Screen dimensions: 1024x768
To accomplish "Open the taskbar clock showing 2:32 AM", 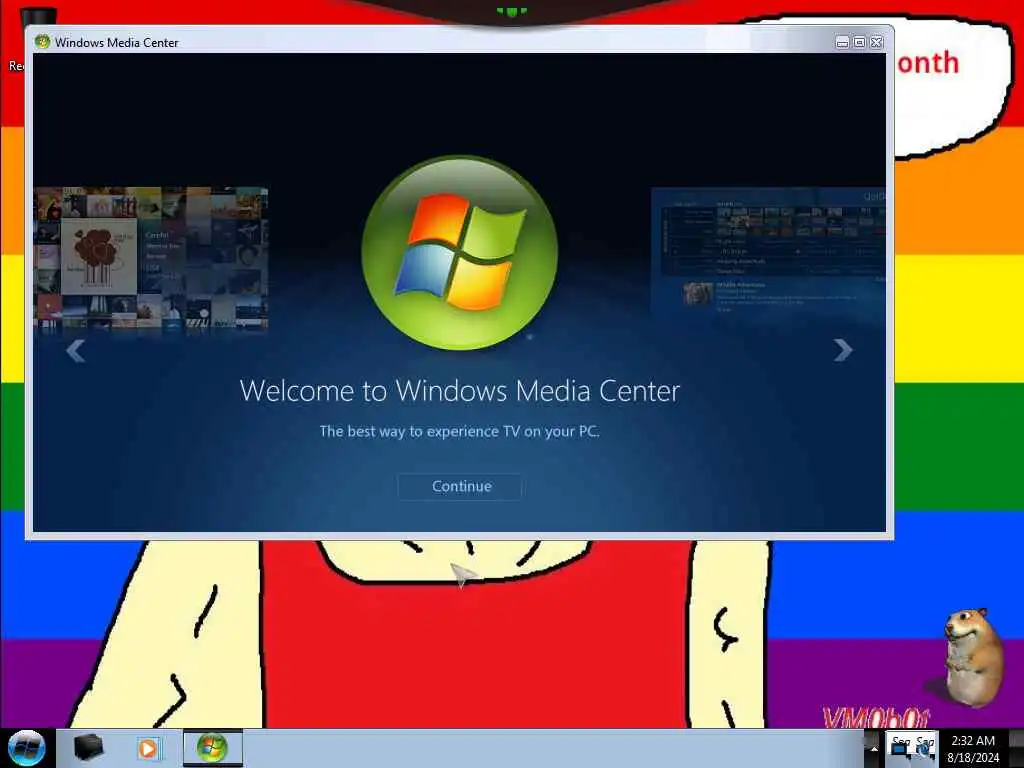I will tap(972, 748).
